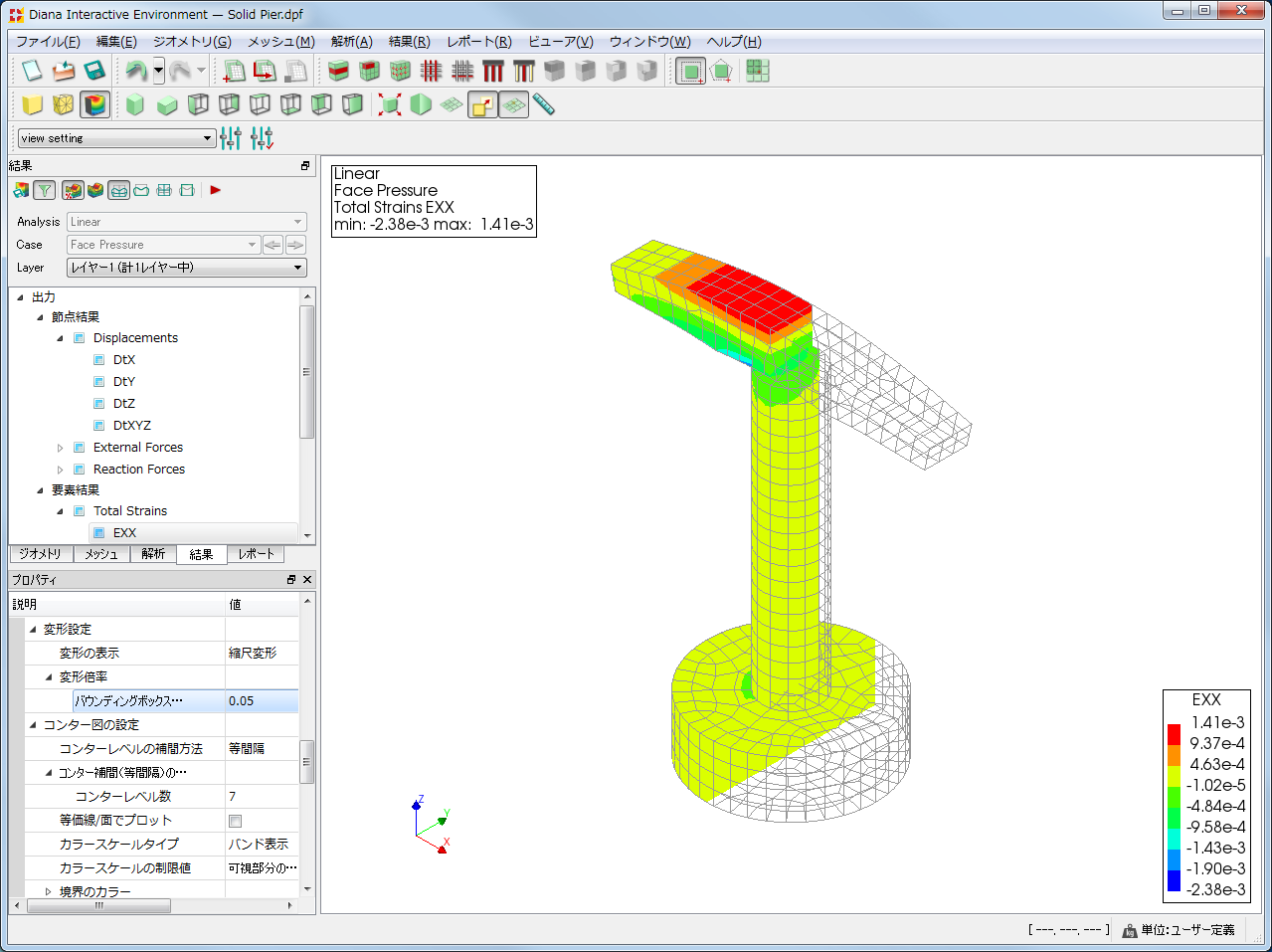Toggle the funnel filter icon in results panel
The image size is (1272, 952).
pos(45,190)
